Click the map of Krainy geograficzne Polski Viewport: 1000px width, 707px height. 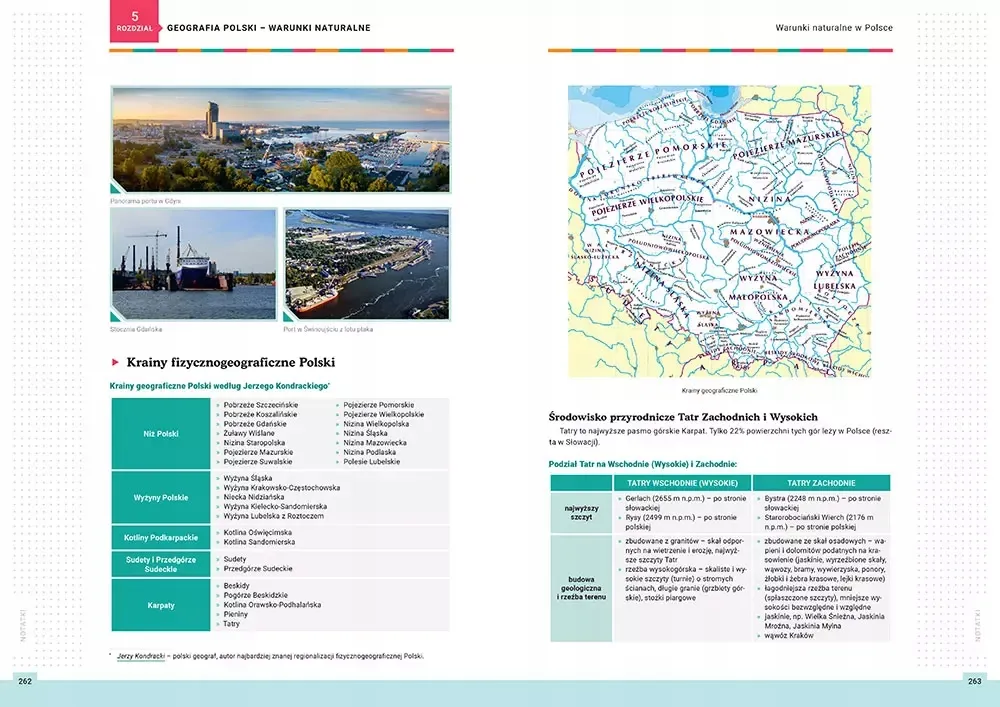tap(719, 231)
